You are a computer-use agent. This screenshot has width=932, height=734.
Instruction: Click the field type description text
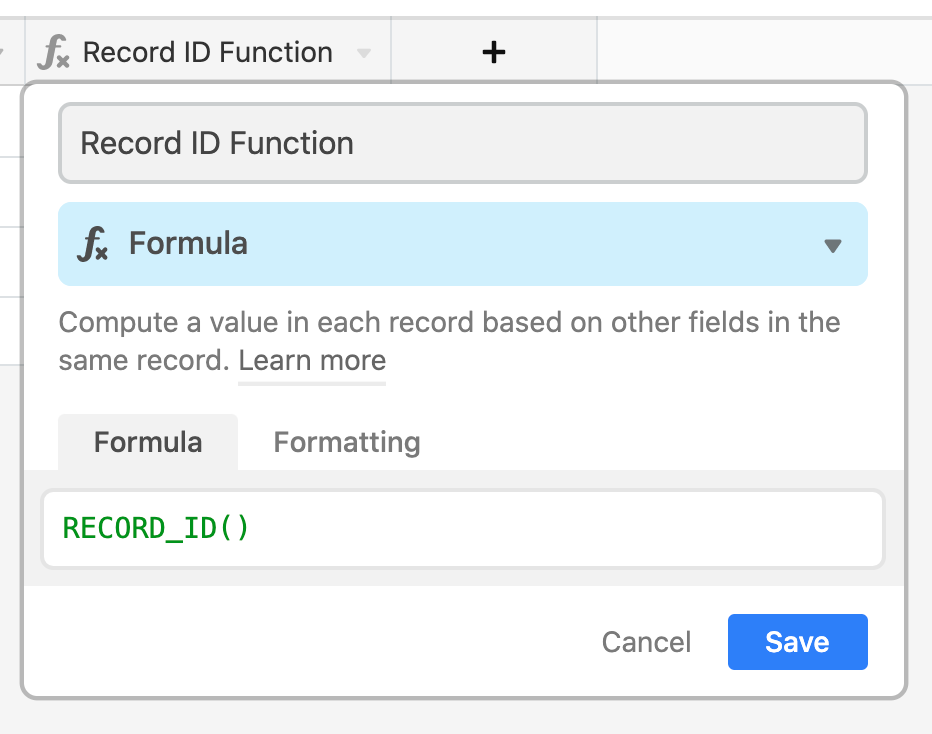pos(449,341)
